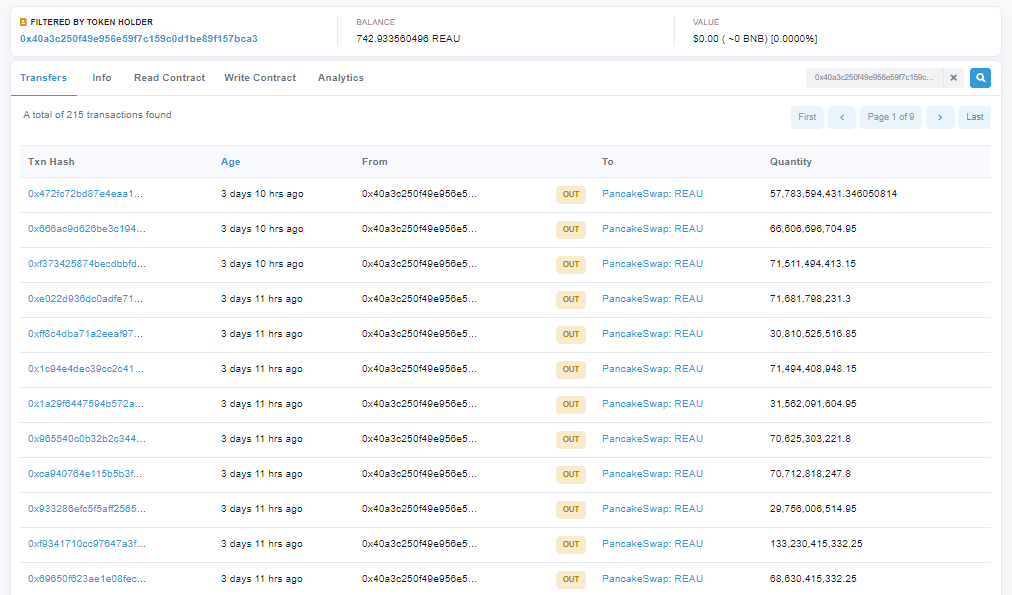Open transaction hash 0x69650f623ae1e08fec

(86, 579)
